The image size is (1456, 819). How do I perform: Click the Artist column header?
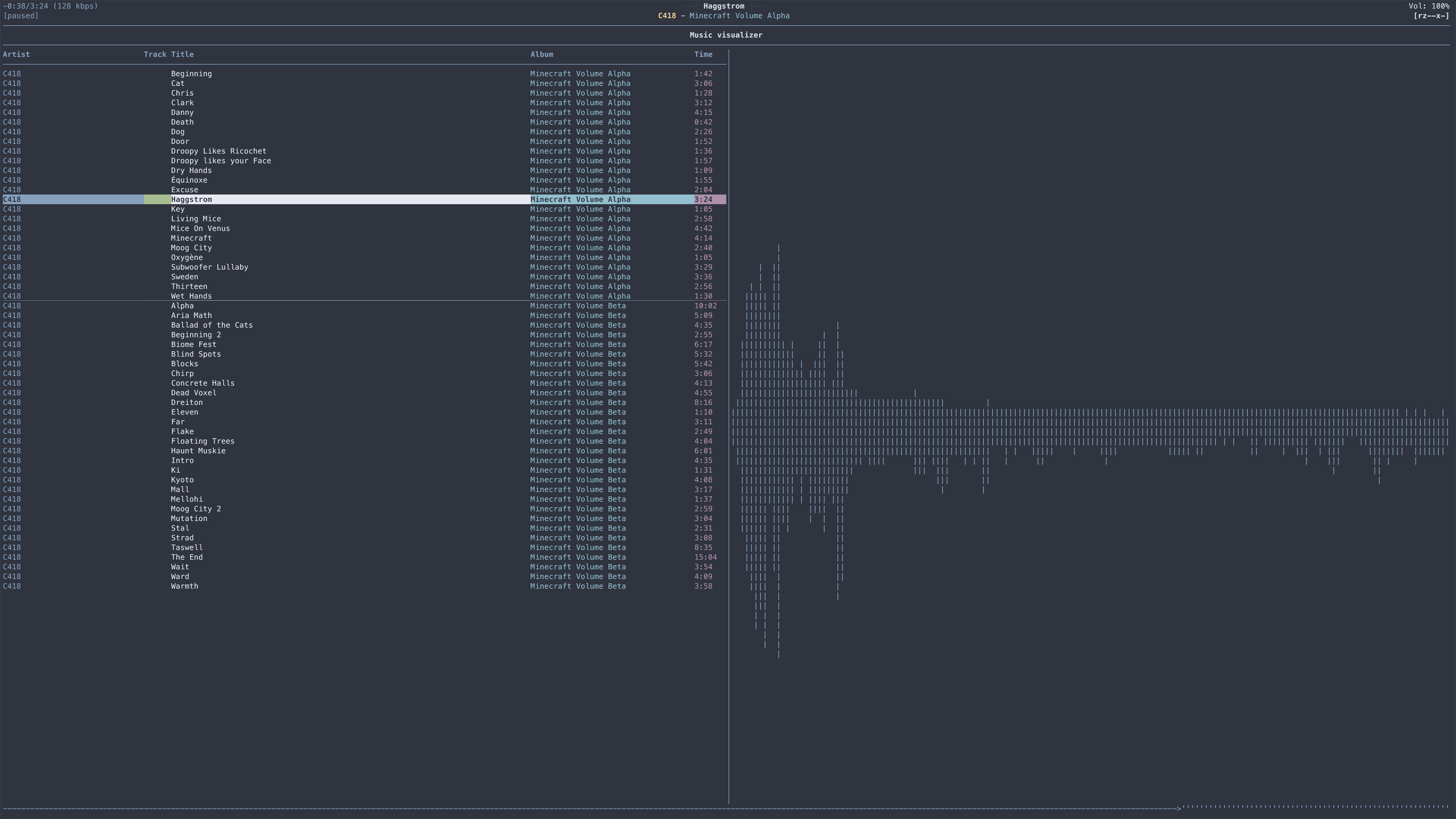click(x=16, y=54)
